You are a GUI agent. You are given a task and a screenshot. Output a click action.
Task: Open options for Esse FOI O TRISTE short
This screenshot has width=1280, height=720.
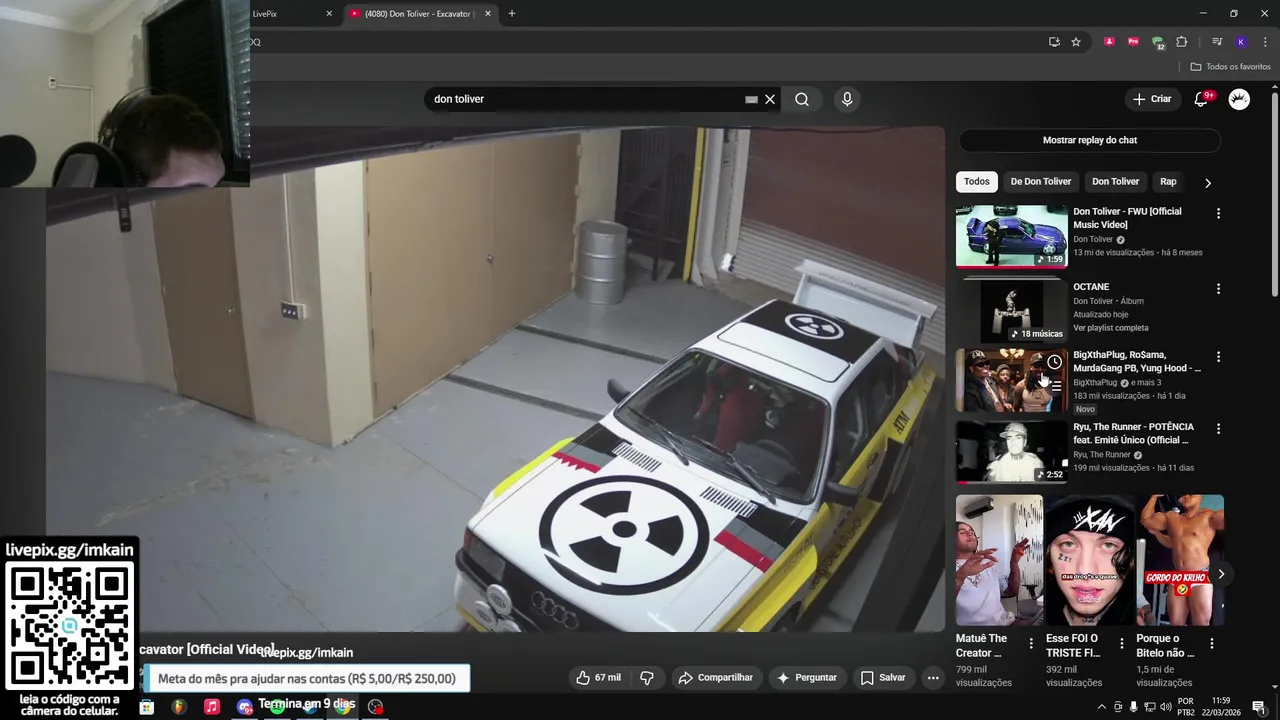1121,644
